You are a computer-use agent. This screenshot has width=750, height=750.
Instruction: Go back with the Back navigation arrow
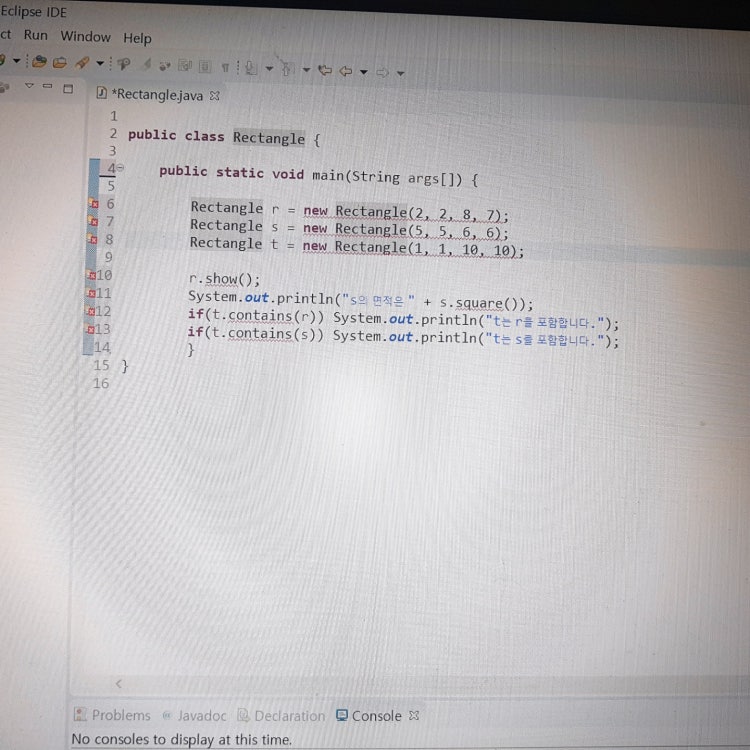tap(346, 71)
